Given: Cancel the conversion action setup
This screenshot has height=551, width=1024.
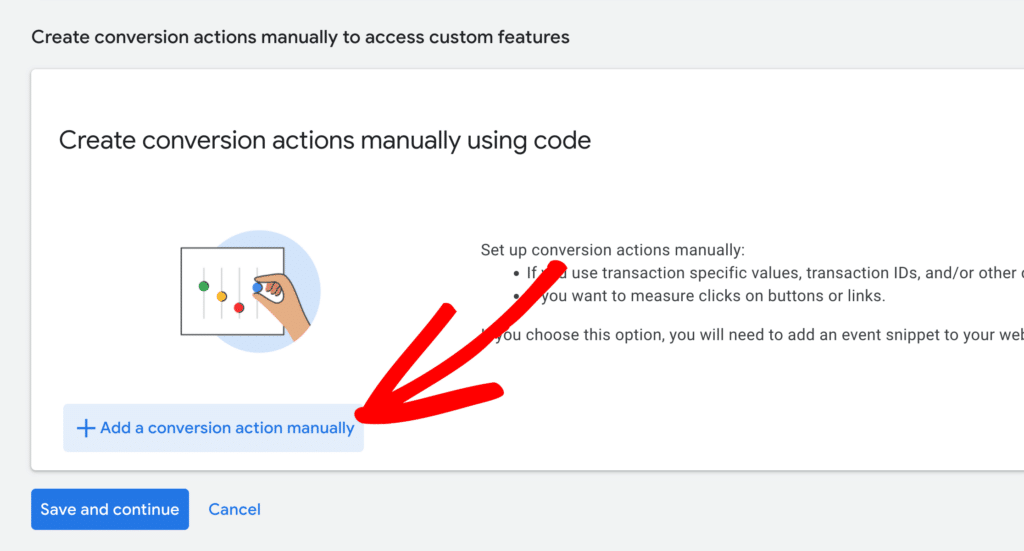Looking at the screenshot, I should click(x=234, y=509).
